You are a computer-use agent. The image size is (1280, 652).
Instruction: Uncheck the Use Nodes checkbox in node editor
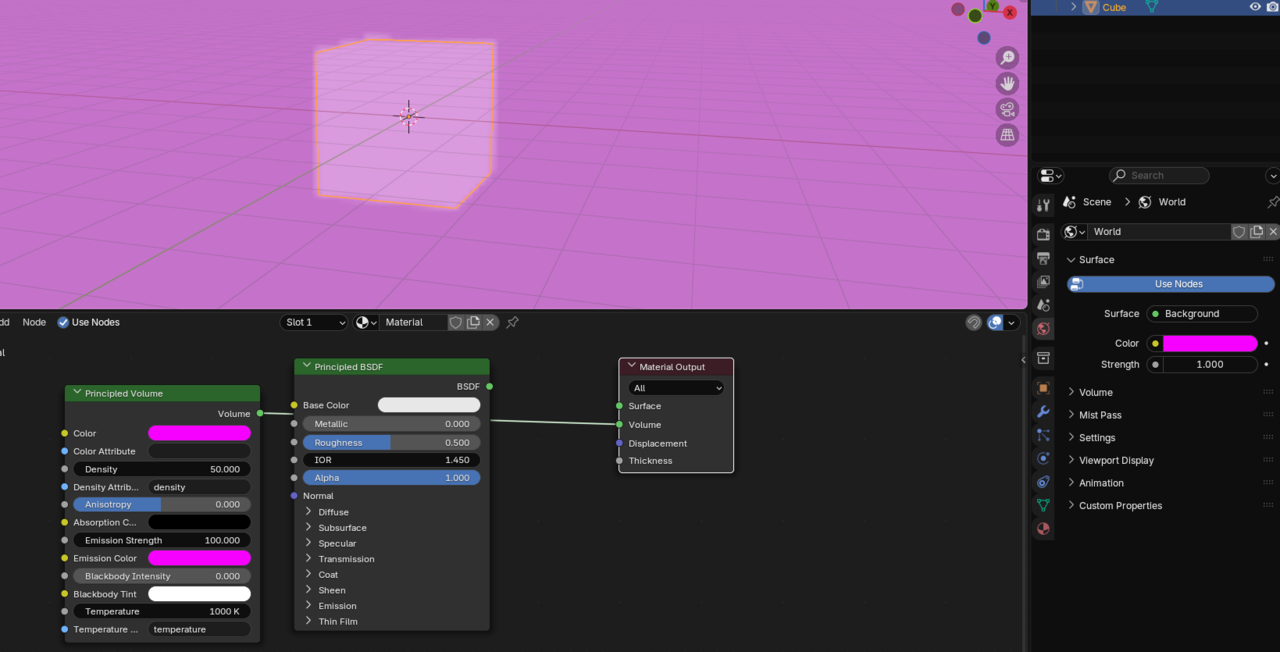pyautogui.click(x=64, y=323)
